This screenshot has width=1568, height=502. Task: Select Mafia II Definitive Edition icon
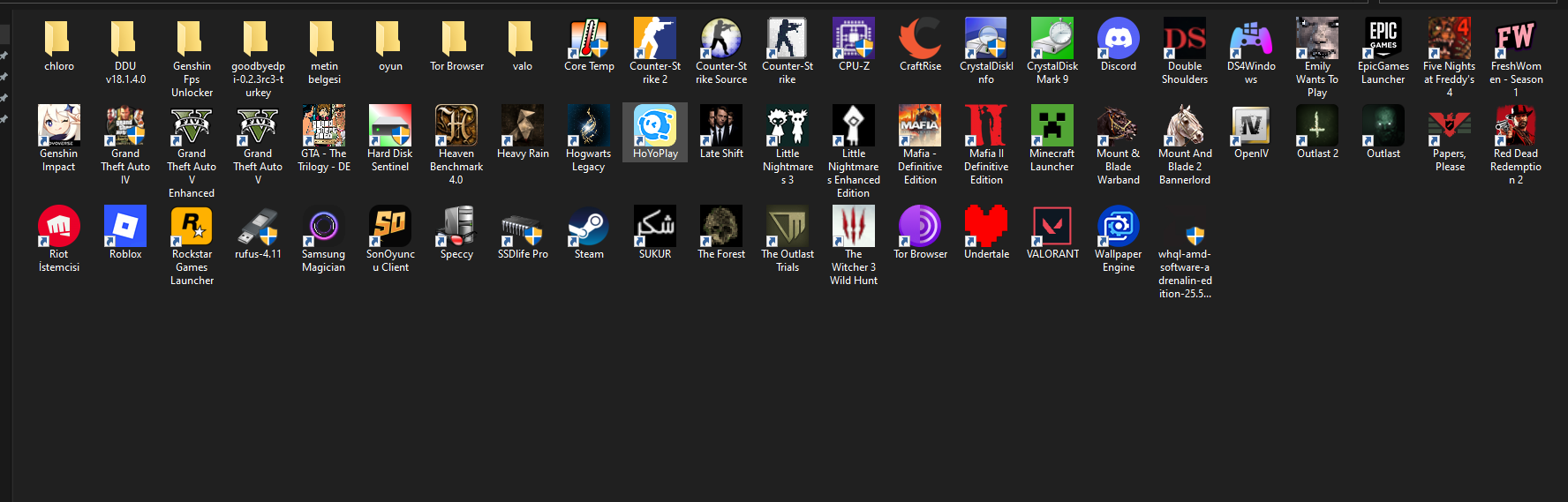tap(986, 125)
